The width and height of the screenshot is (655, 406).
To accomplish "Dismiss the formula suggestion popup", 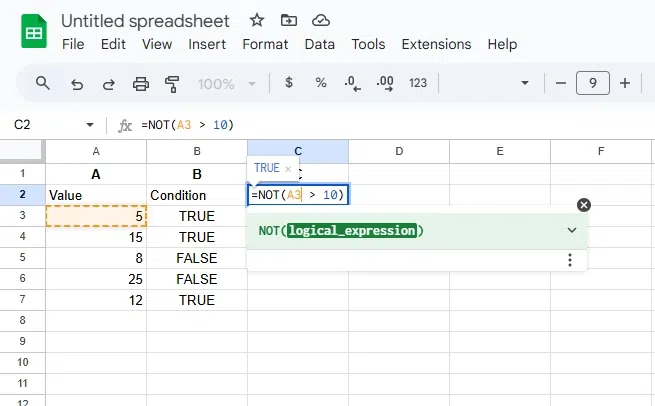I will [584, 205].
